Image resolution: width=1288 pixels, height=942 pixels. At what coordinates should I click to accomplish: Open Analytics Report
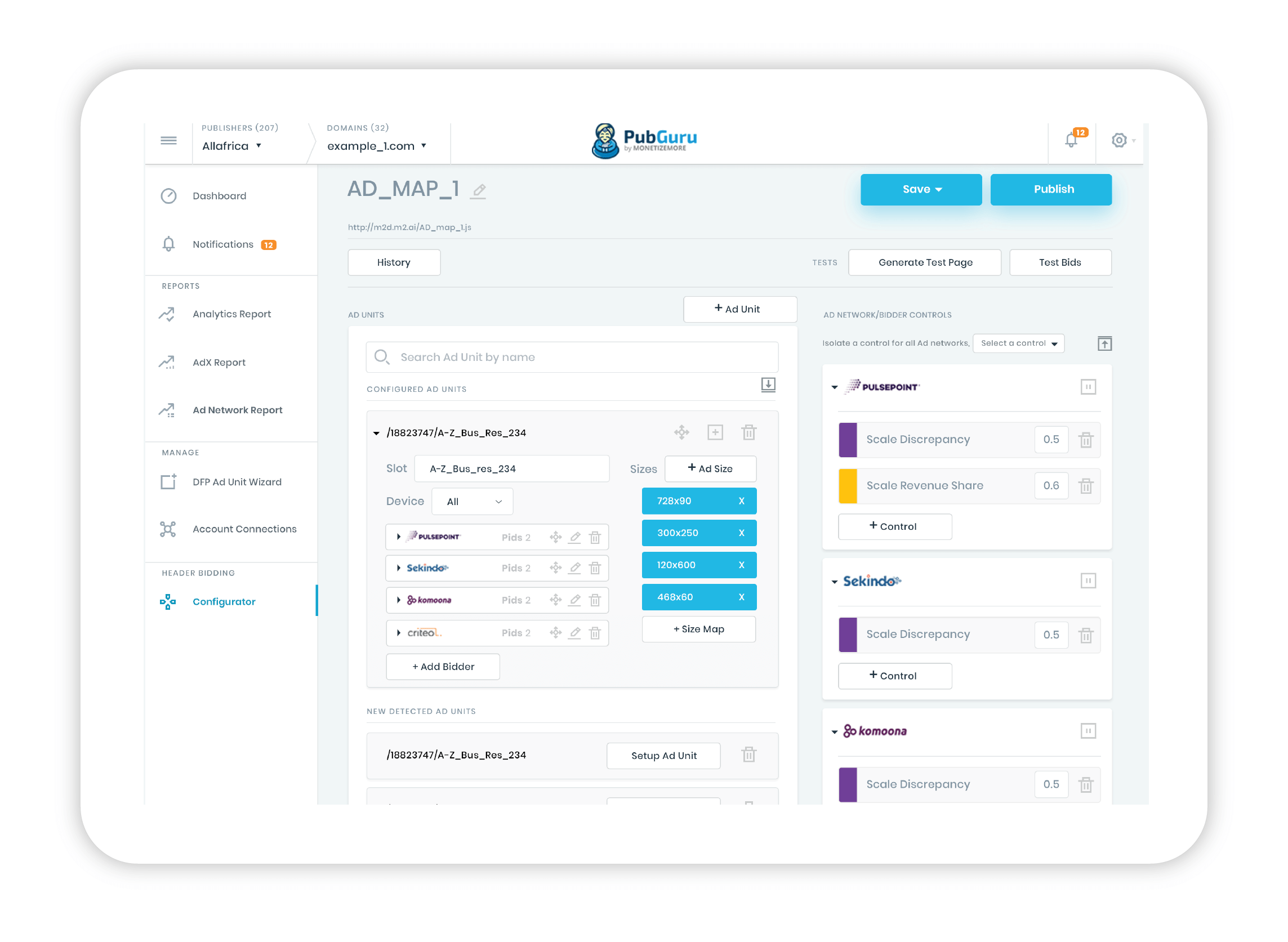click(x=231, y=314)
